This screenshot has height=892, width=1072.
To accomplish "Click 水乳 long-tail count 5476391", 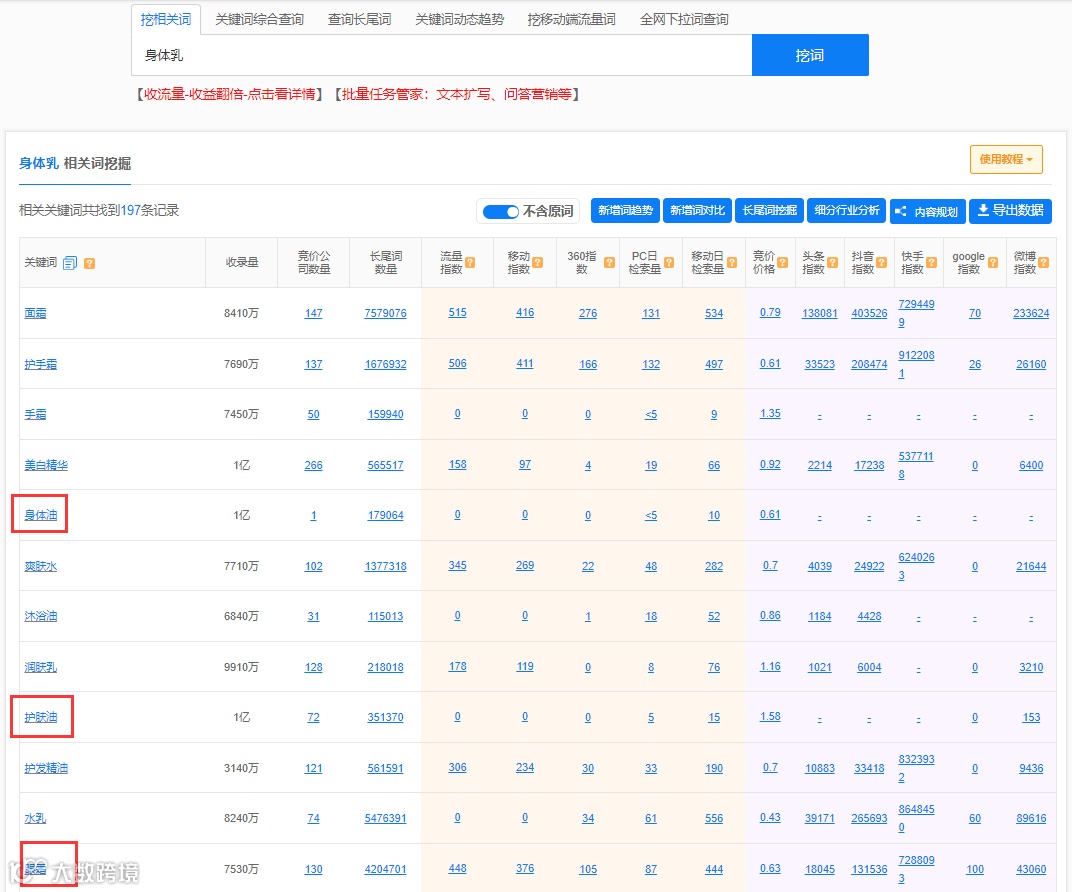I will (386, 818).
